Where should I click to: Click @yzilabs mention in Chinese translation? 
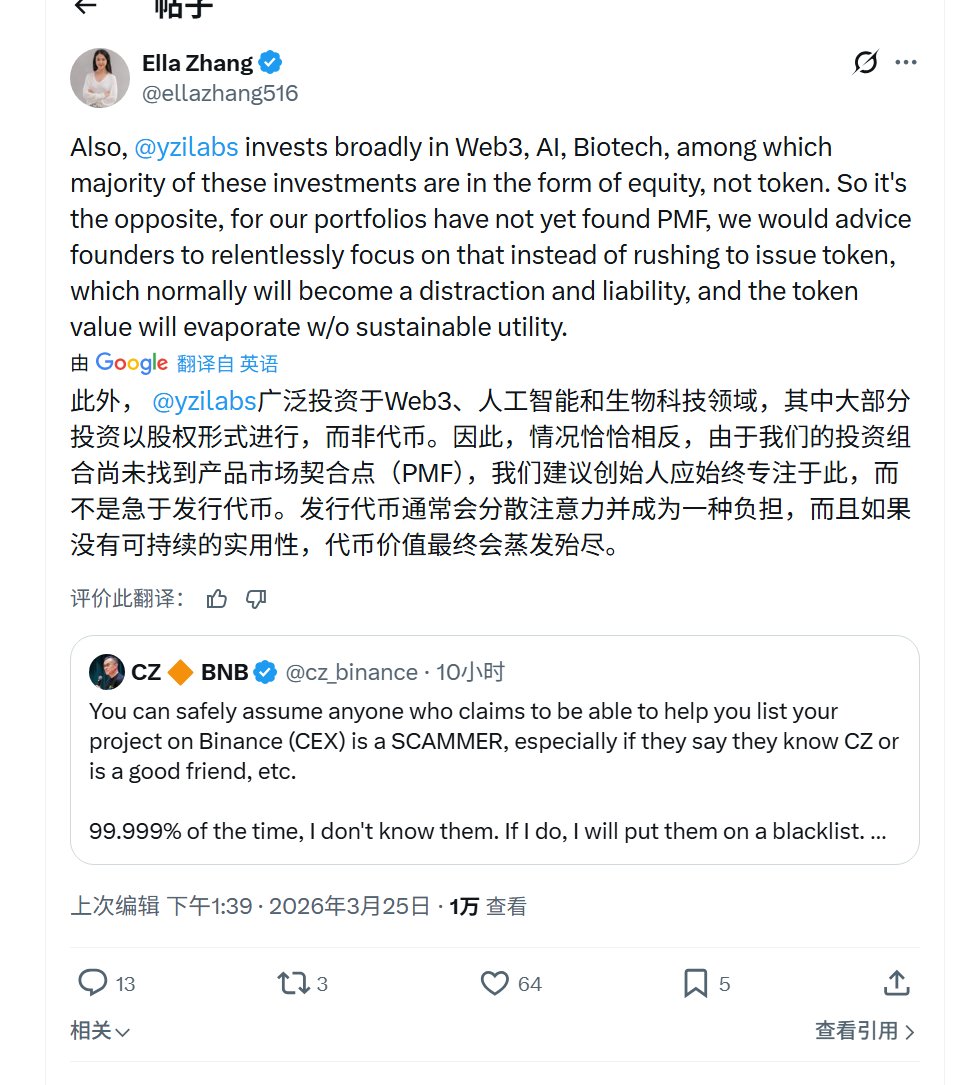pos(204,403)
